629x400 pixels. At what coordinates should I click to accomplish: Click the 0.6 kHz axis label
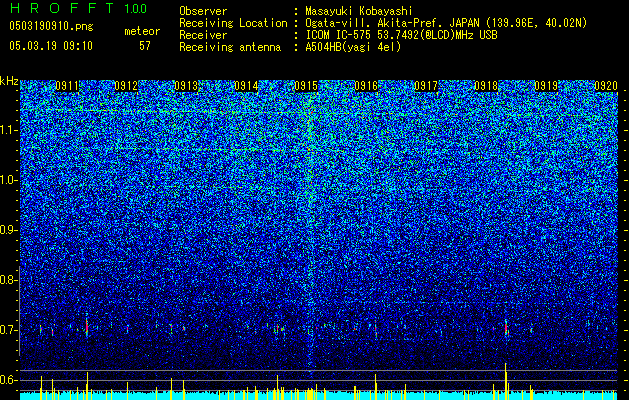tap(9, 380)
